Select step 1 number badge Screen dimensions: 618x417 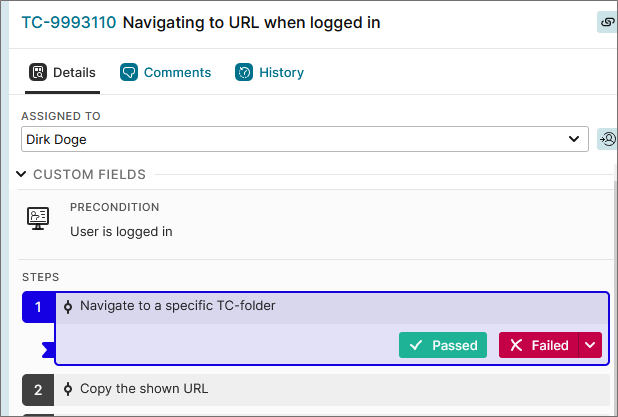point(38,307)
